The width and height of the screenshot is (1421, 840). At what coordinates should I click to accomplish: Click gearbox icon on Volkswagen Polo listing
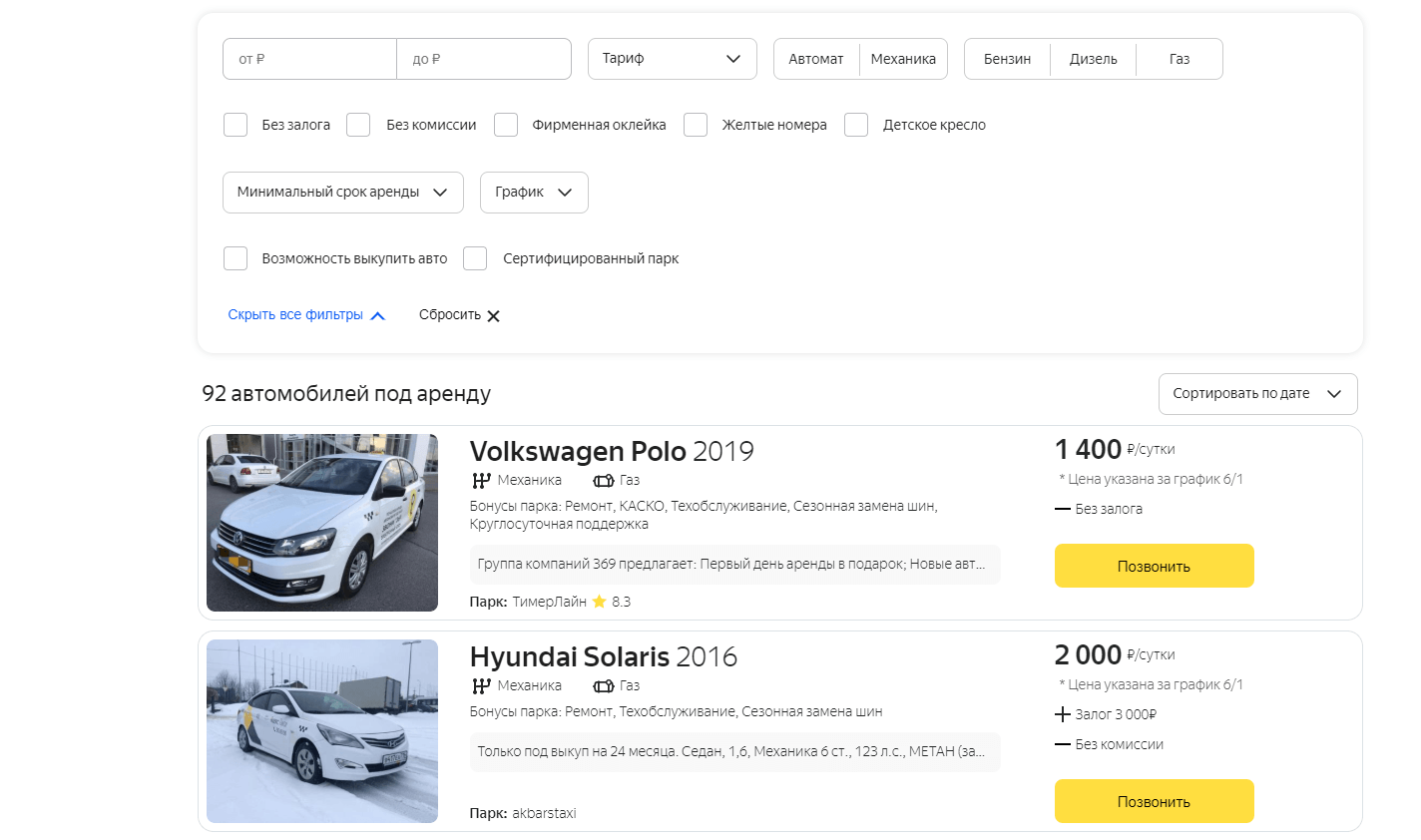pyautogui.click(x=481, y=480)
